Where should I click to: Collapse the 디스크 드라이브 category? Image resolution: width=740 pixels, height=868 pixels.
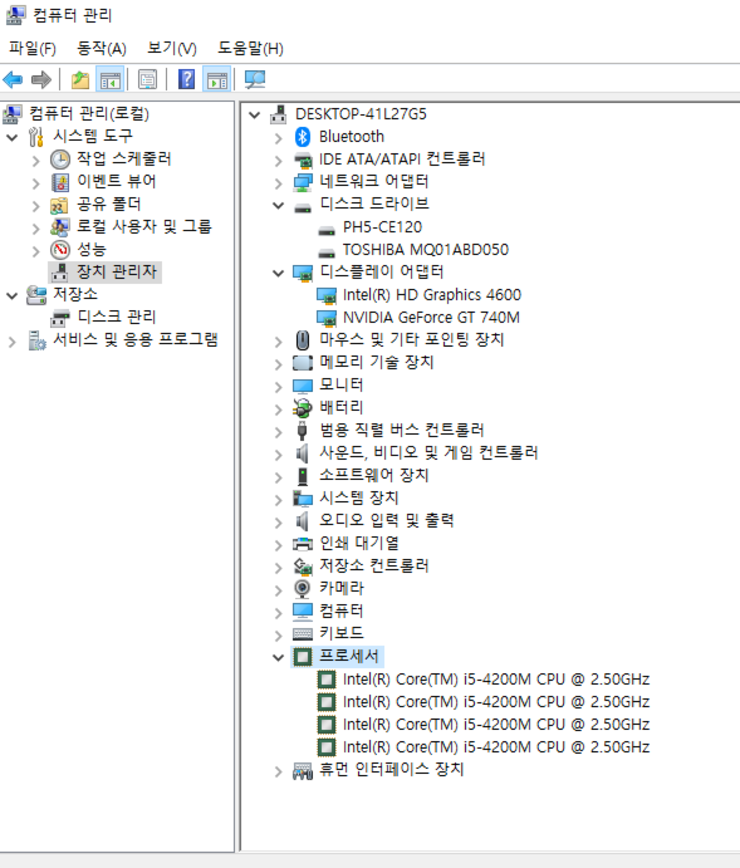278,205
